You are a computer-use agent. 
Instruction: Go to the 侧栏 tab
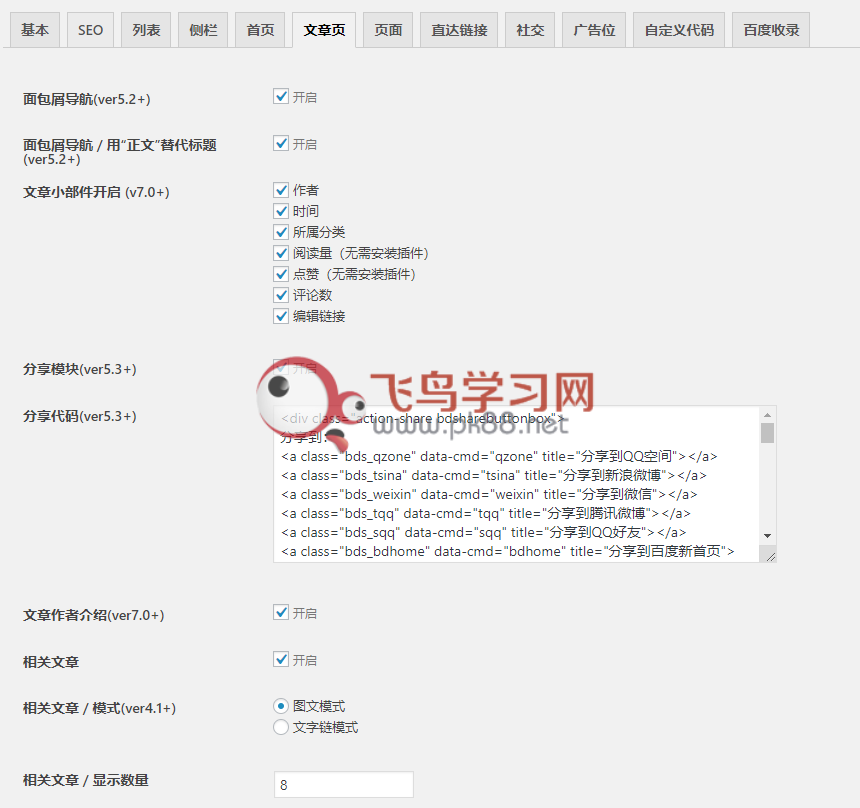point(203,30)
